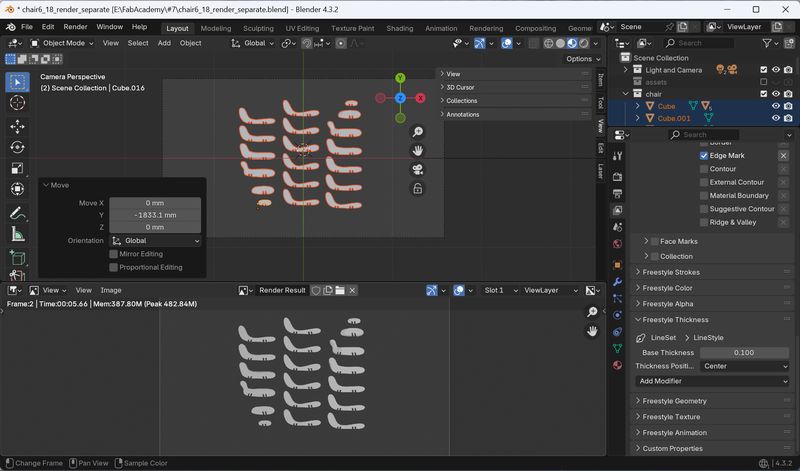Image resolution: width=800 pixels, height=471 pixels.
Task: Open the Tool properties tab
Action: click(617, 156)
